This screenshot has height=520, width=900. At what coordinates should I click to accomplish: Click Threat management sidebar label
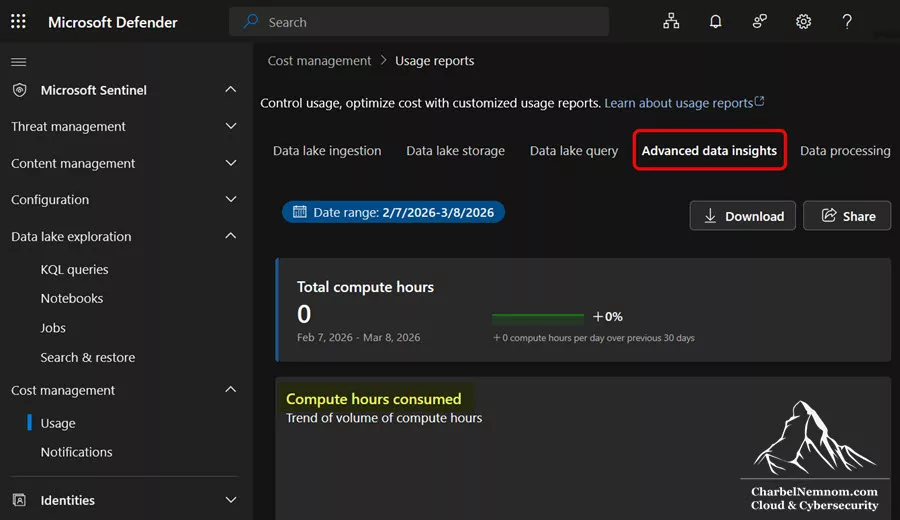point(68,126)
